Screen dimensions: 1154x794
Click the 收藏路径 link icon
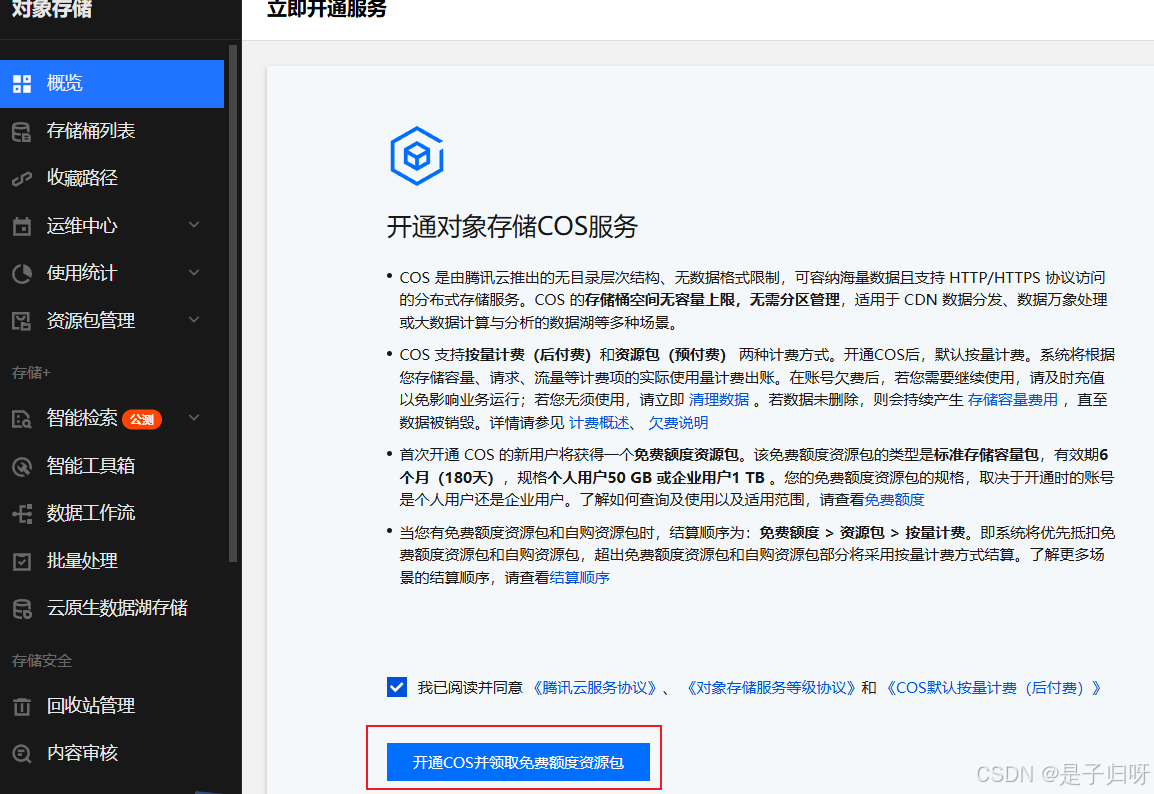[22, 179]
